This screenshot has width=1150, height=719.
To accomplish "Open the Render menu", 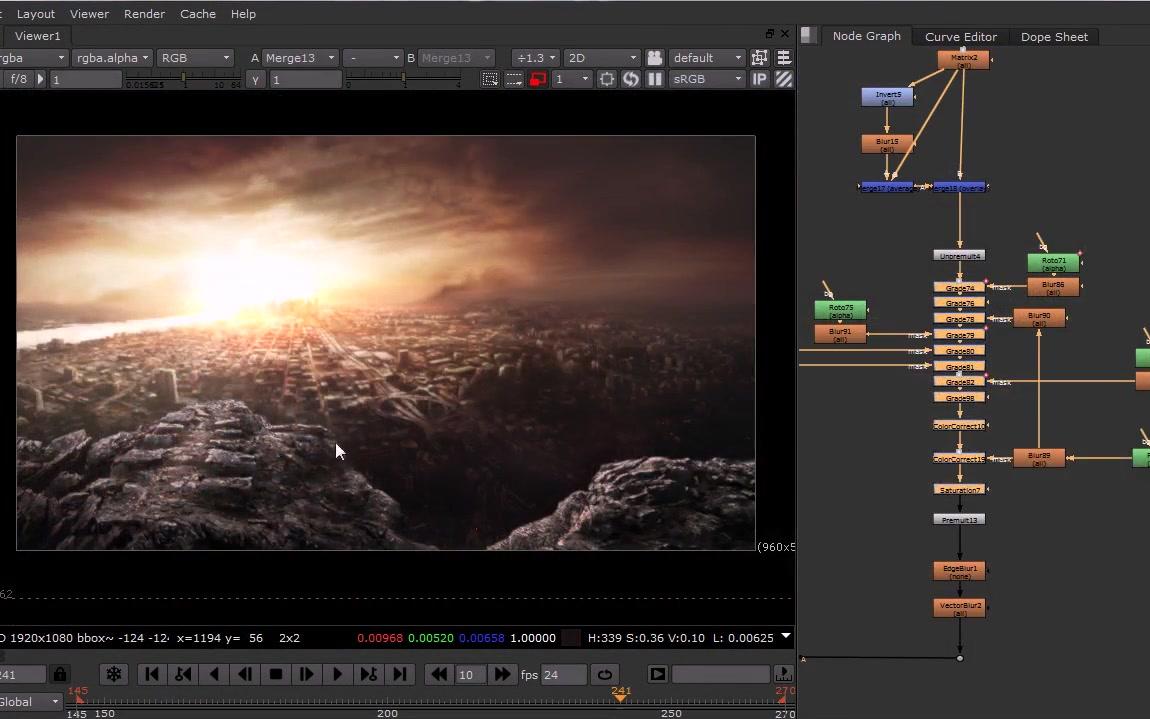I will (x=144, y=14).
